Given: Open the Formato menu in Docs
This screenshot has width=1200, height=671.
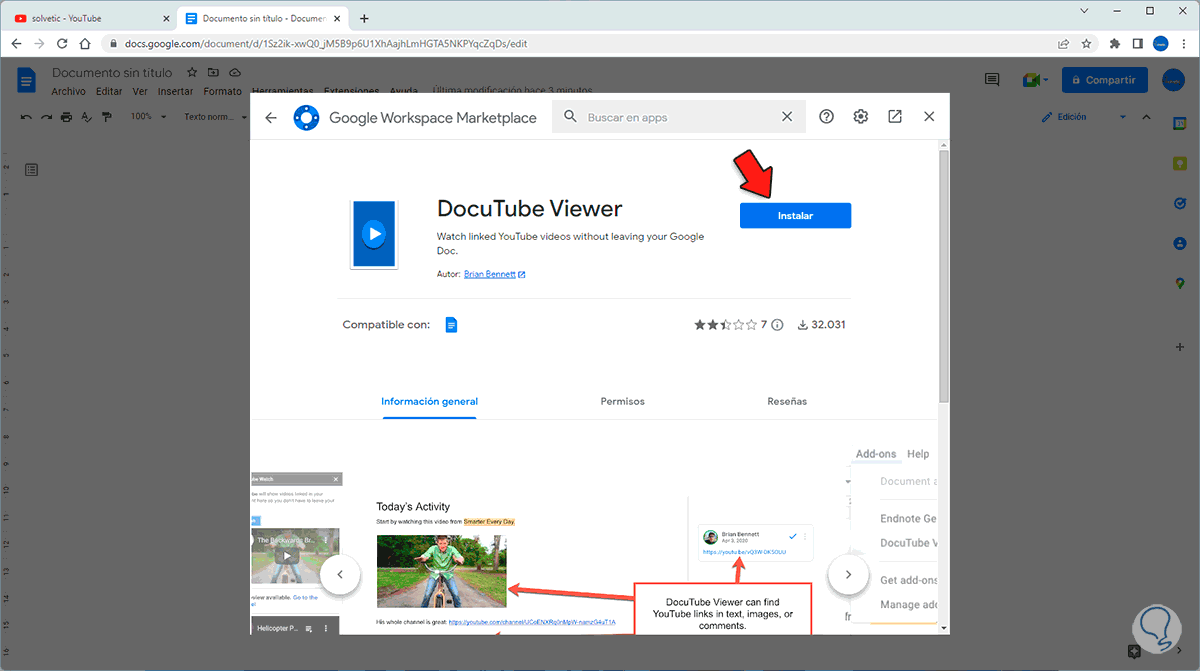Looking at the screenshot, I should [x=222, y=91].
